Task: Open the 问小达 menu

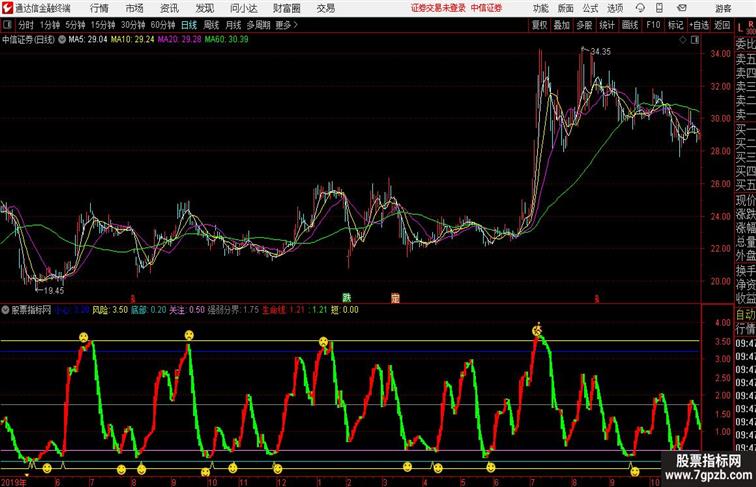Action: 243,8
